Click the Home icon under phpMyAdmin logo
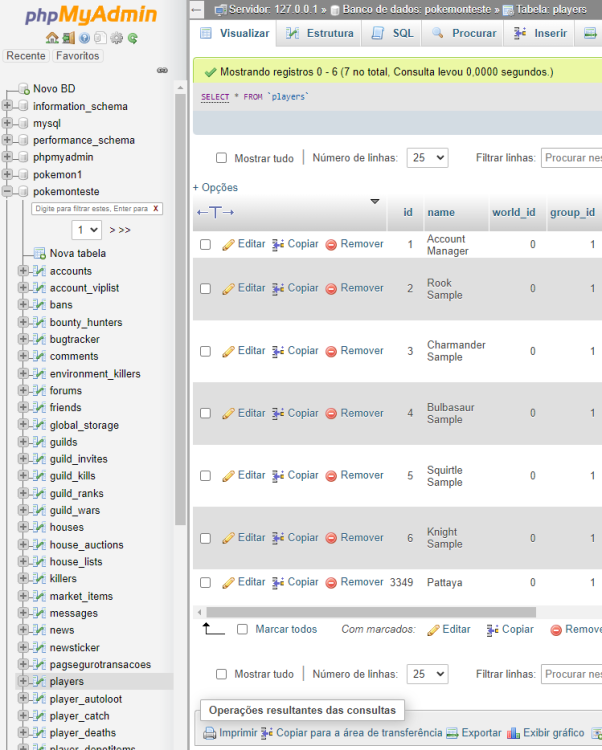This screenshot has height=750, width=602. coord(52,38)
